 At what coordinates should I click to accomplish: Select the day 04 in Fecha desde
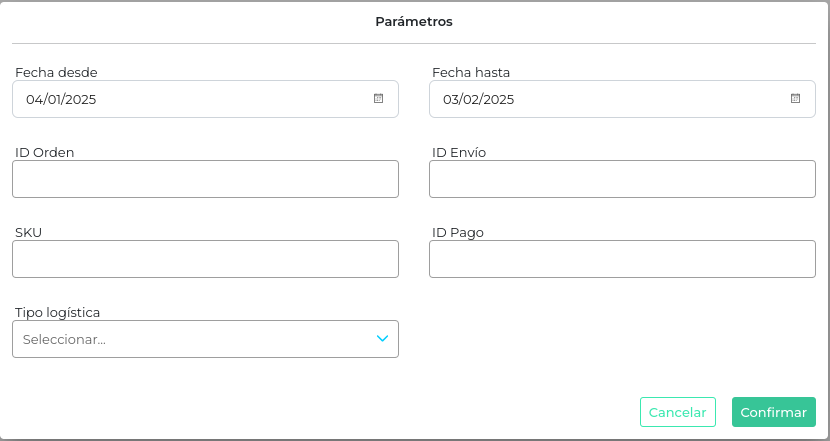coord(35,99)
